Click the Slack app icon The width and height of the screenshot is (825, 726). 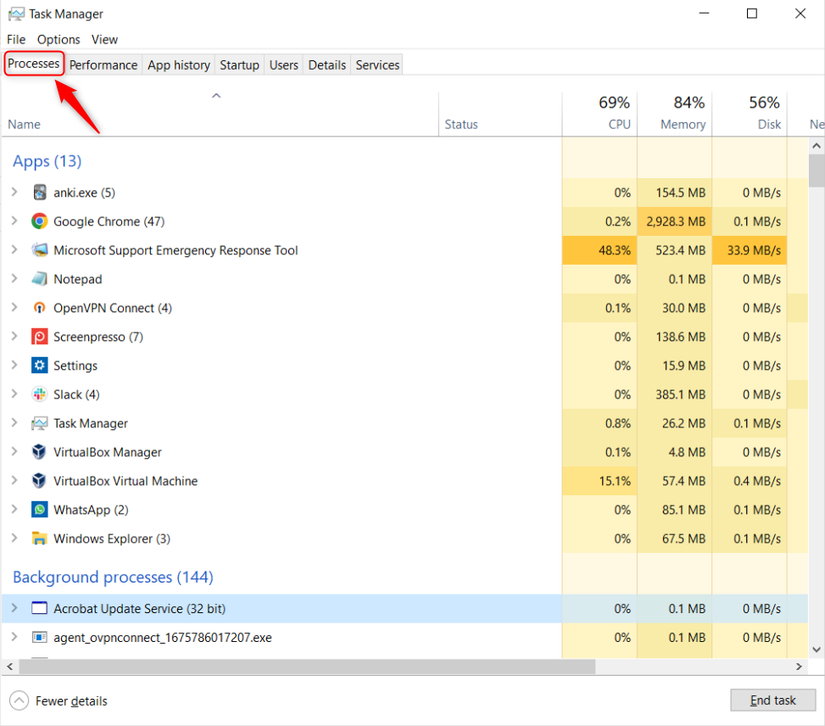pyautogui.click(x=38, y=394)
